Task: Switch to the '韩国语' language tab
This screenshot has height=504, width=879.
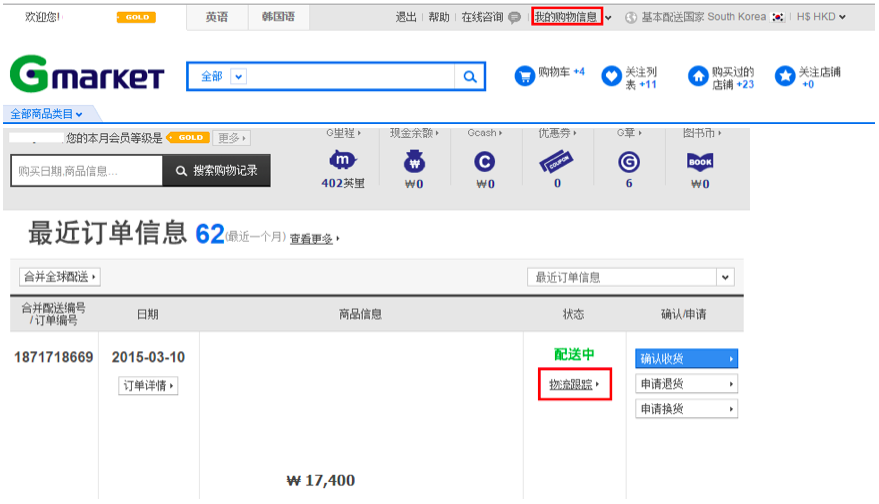Action: 278,17
